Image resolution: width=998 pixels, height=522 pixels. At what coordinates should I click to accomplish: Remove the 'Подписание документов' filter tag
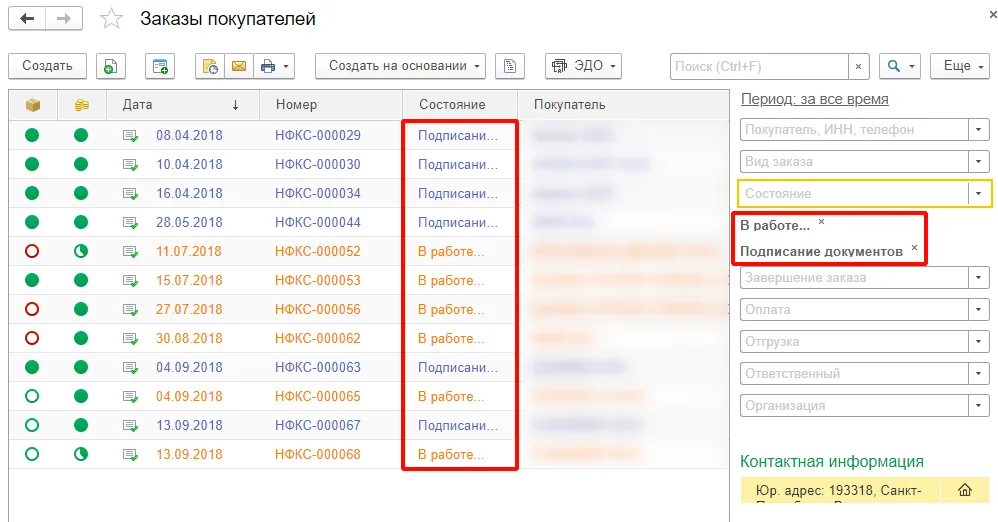(914, 247)
